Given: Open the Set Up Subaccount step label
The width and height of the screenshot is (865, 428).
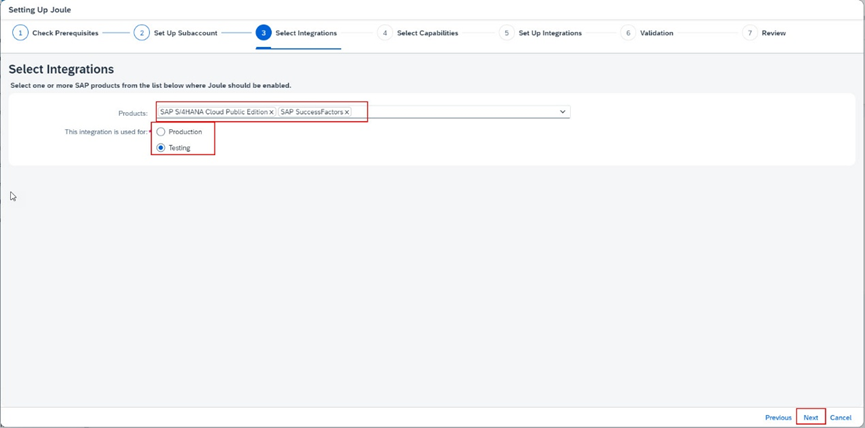Looking at the screenshot, I should click(x=185, y=33).
